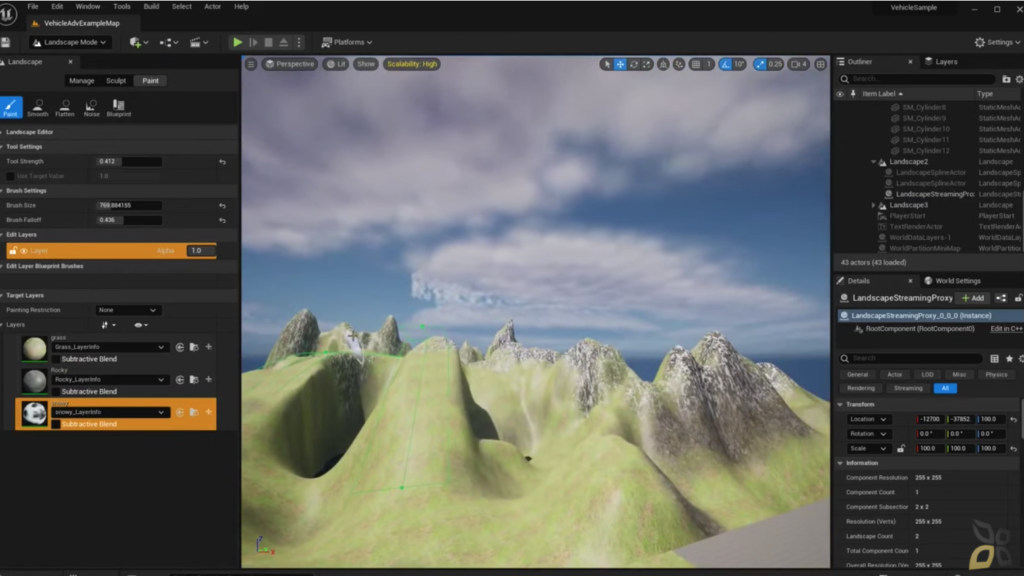Click the Details table view icon beside search
The image size is (1024, 576).
coord(994,359)
